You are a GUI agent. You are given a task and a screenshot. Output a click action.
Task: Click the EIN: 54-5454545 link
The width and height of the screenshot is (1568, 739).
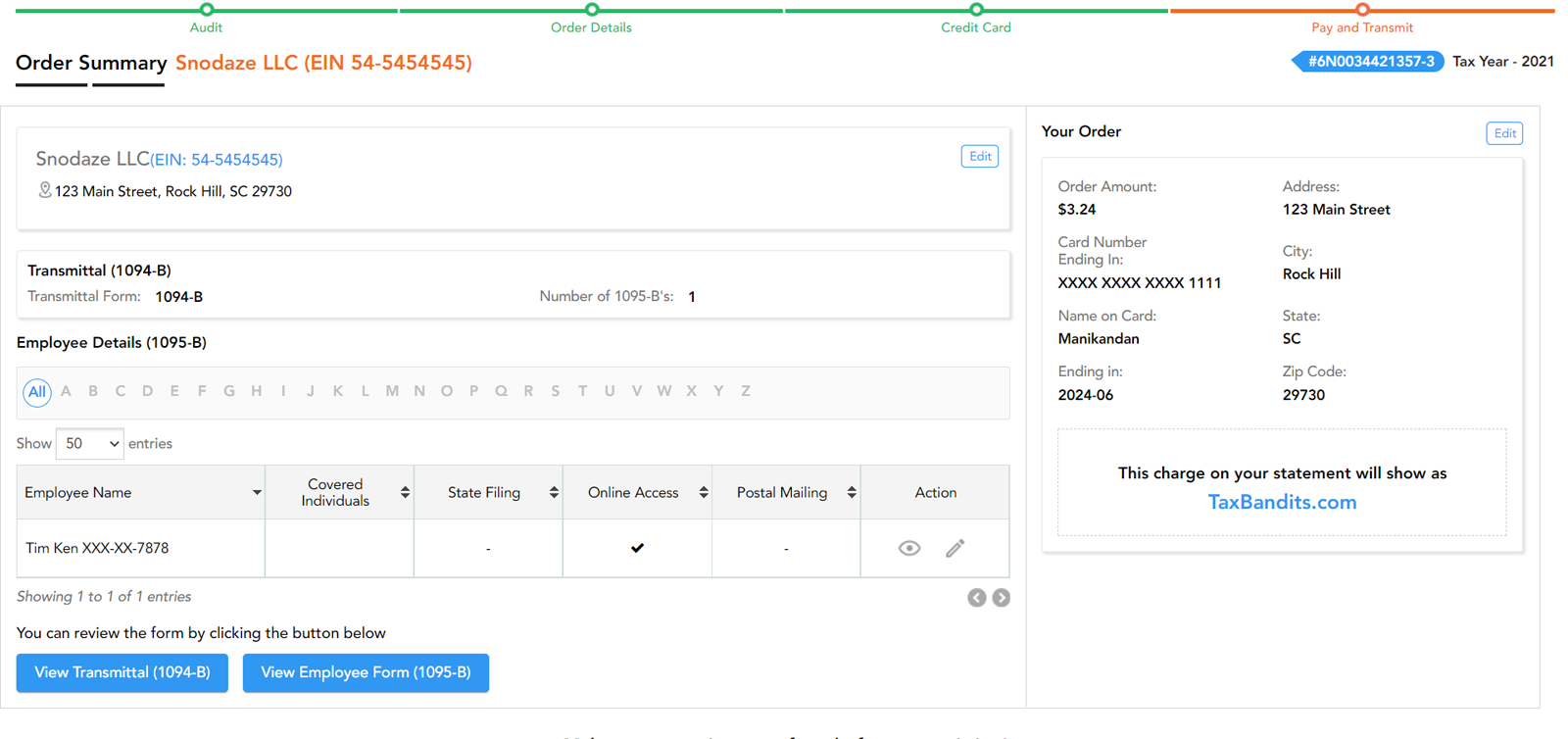pos(217,160)
